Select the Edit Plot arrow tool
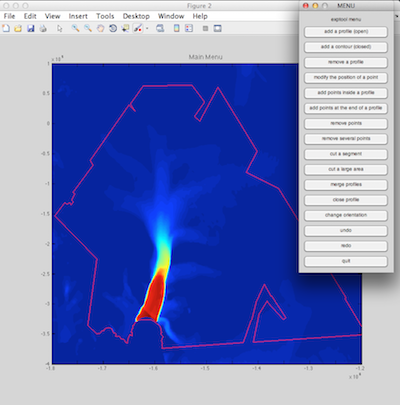Image resolution: width=400 pixels, height=405 pixels. [x=60, y=29]
